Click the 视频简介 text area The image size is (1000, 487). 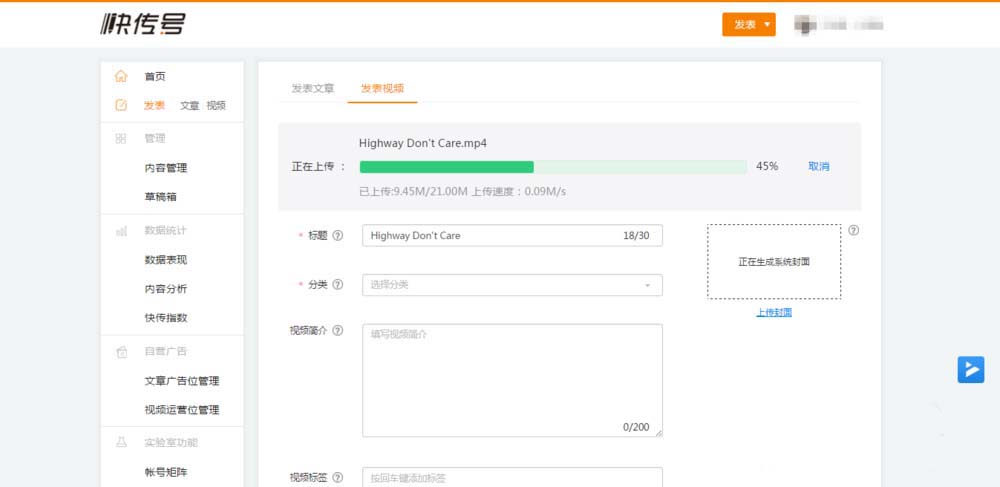click(512, 381)
